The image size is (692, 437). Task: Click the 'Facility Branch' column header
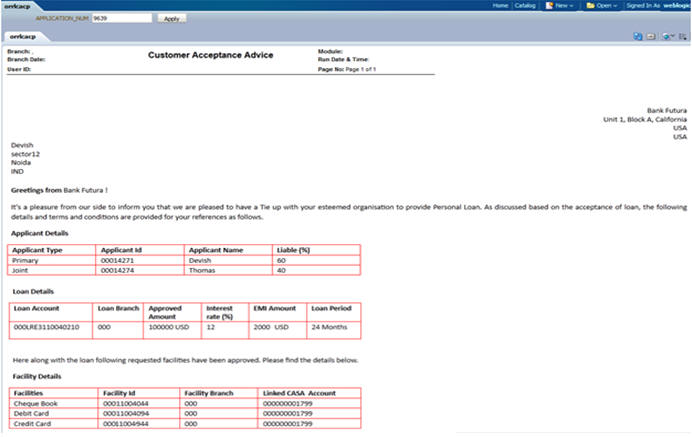pos(209,393)
